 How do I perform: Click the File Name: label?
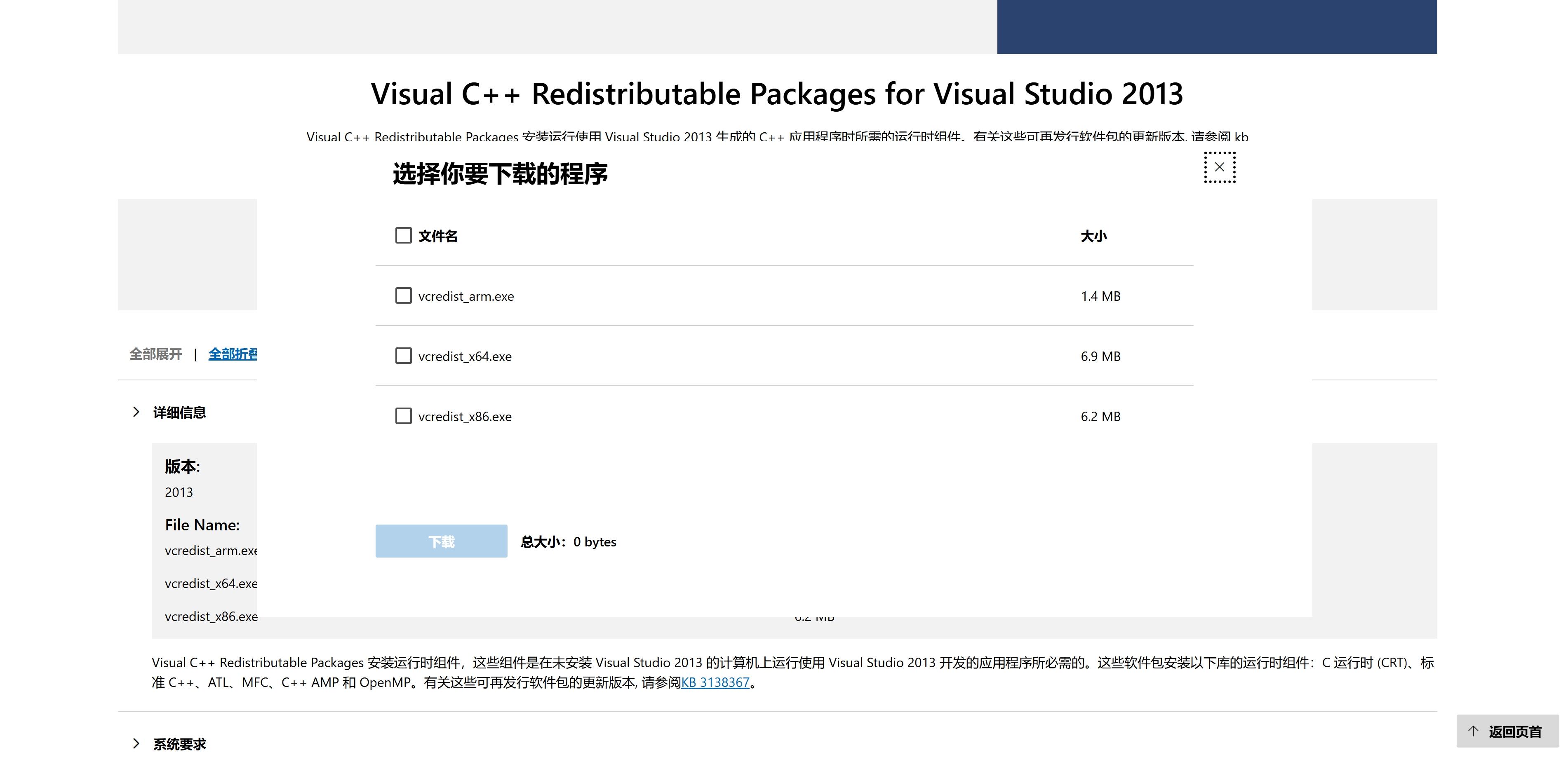(x=202, y=525)
